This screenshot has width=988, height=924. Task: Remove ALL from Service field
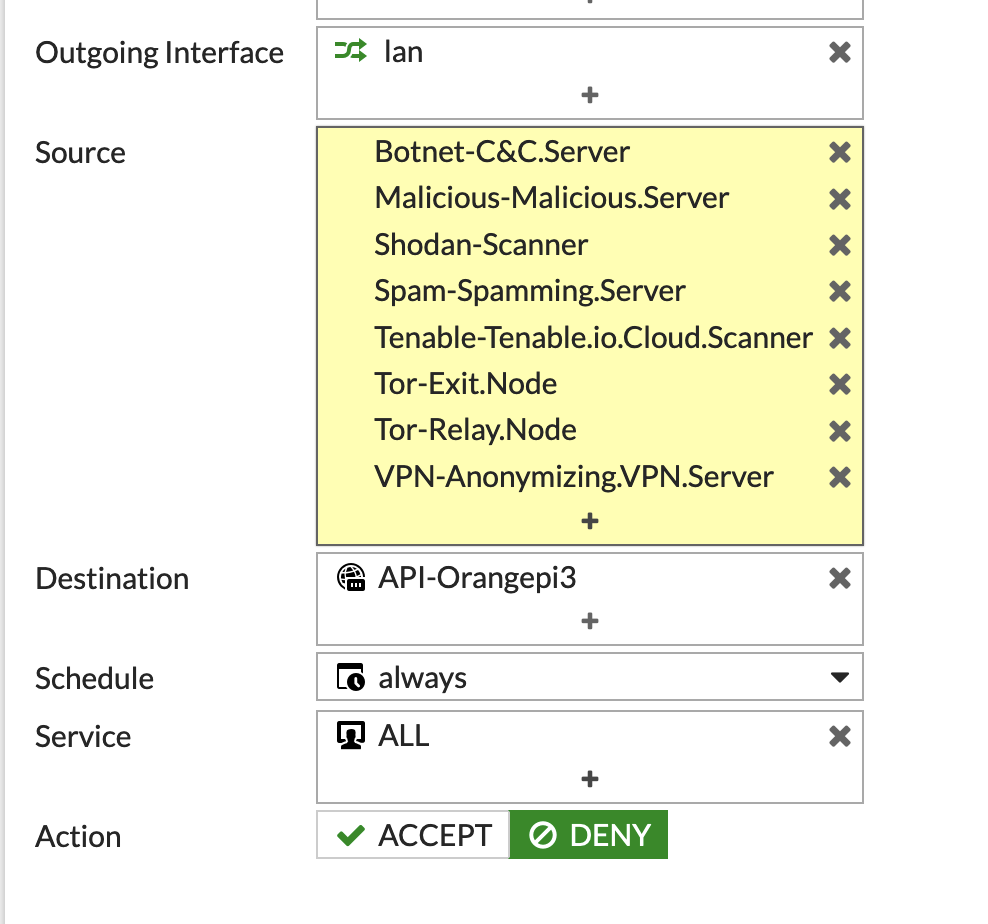pyautogui.click(x=839, y=736)
